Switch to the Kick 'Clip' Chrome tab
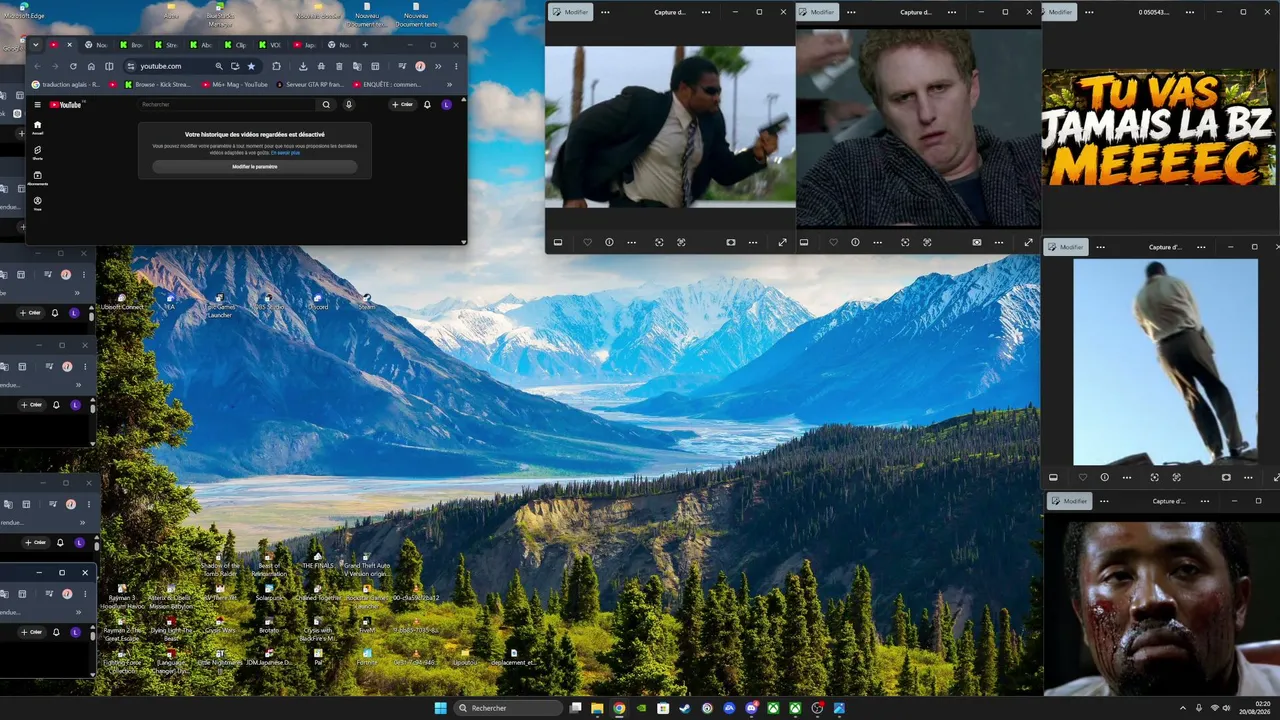The width and height of the screenshot is (1280, 720). (236, 45)
